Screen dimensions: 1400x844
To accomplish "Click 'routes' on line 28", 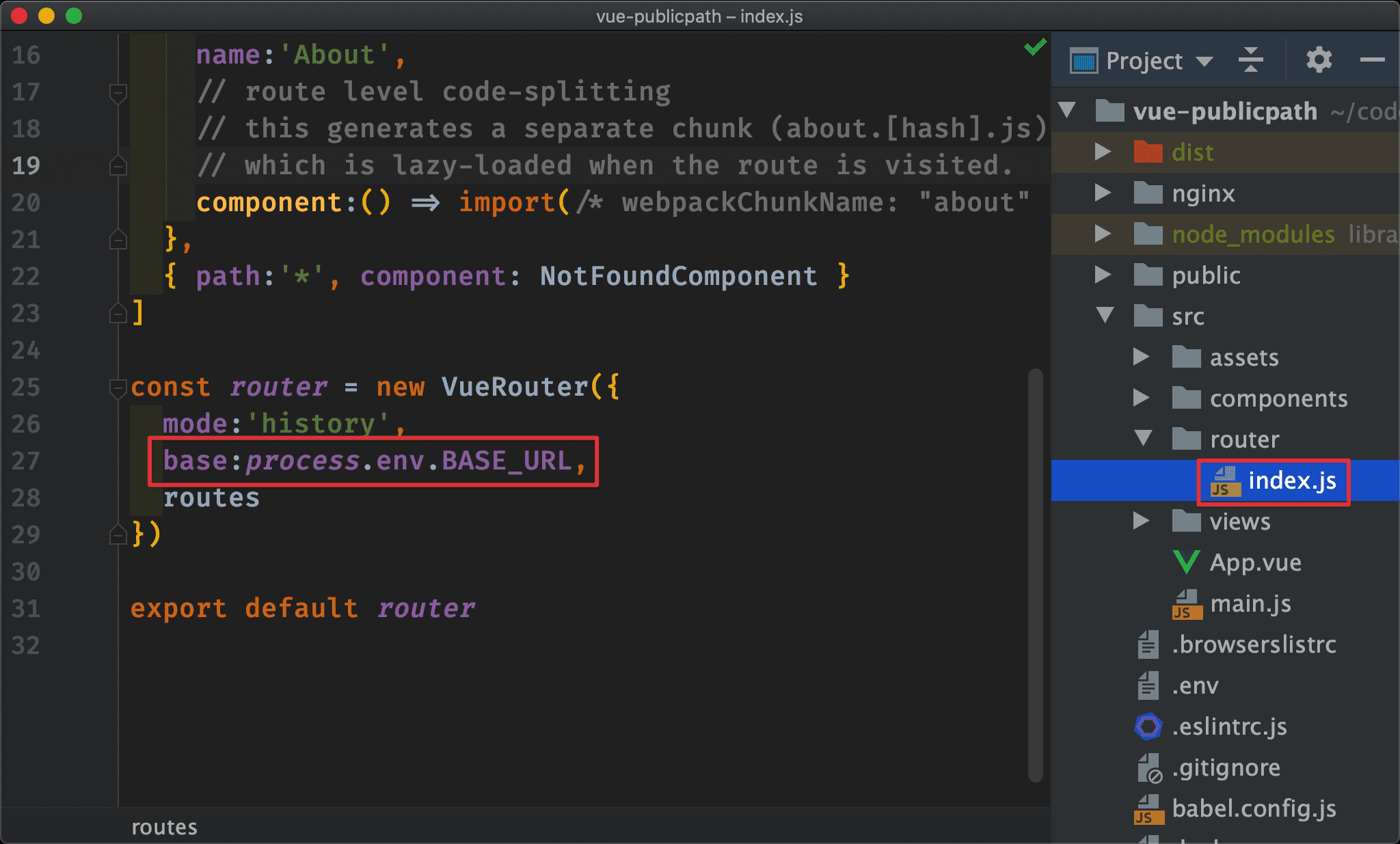I will click(x=211, y=498).
